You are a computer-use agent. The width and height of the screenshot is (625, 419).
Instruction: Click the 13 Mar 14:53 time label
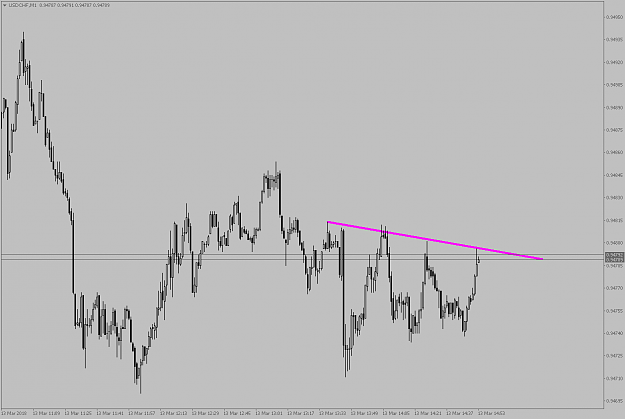[x=492, y=413]
